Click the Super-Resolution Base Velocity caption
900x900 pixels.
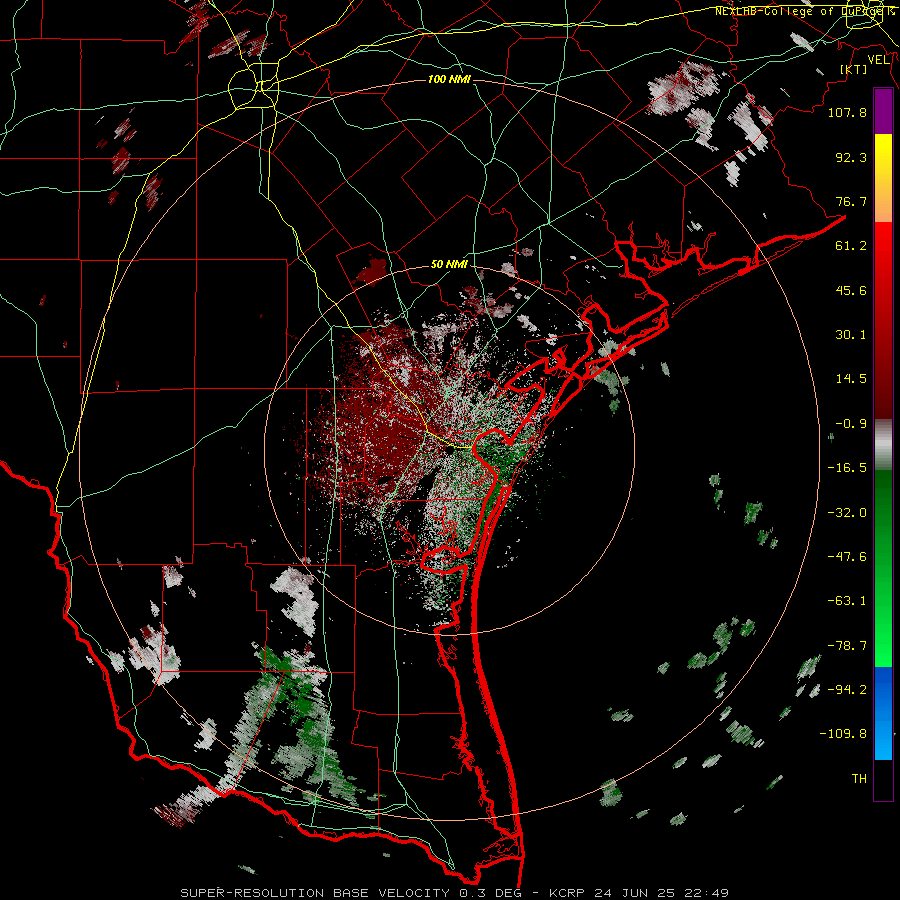tap(455, 893)
